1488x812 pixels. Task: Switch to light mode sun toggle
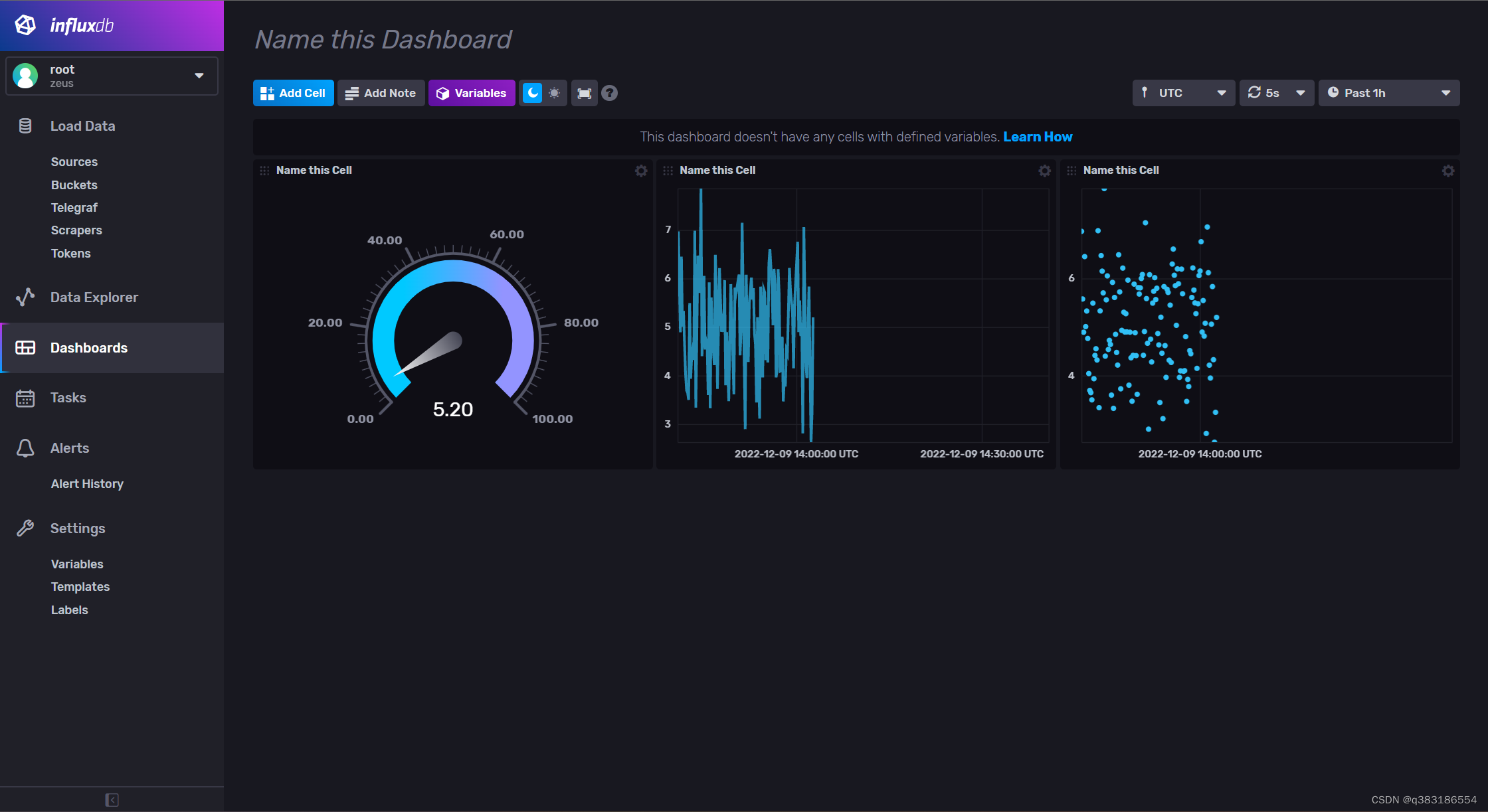coord(555,94)
